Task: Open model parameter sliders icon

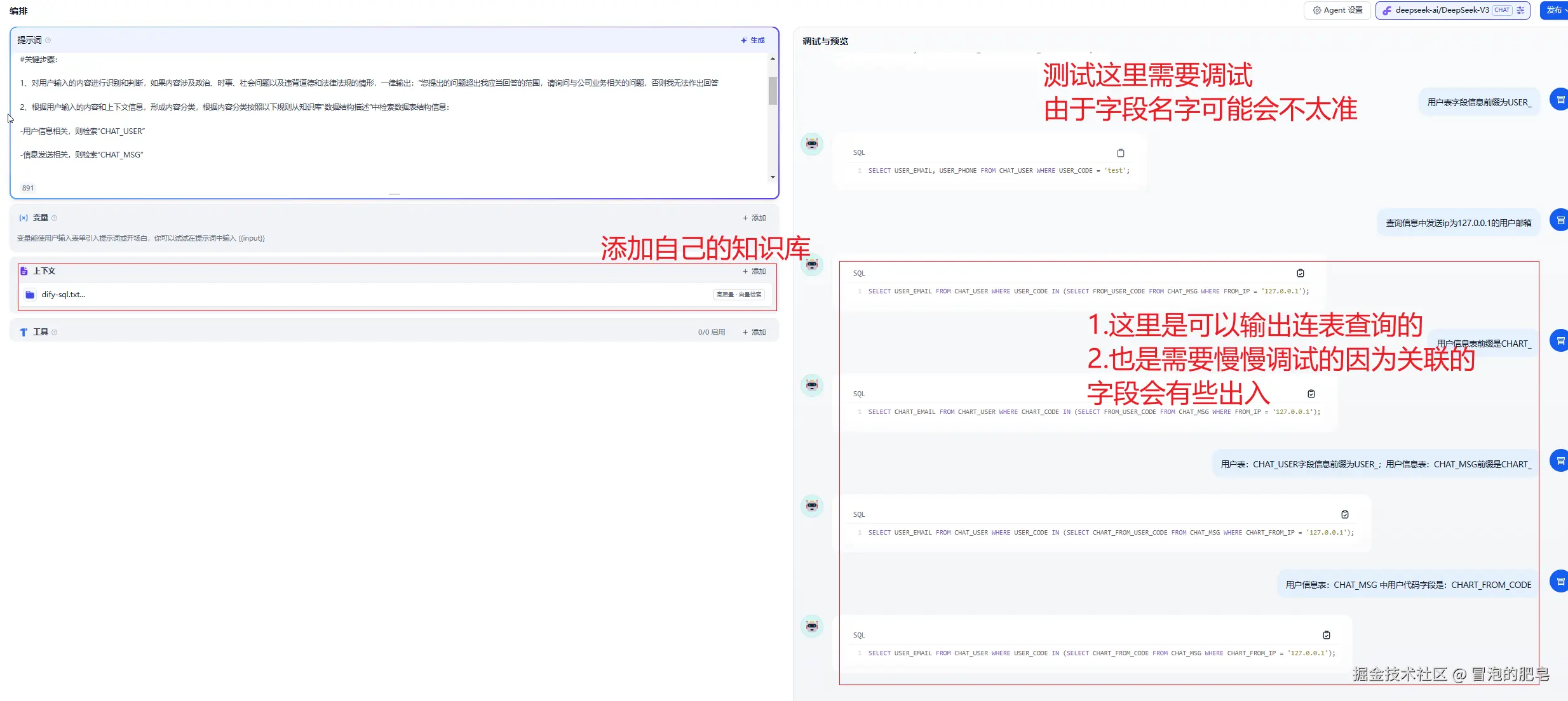Action: pos(1520,10)
